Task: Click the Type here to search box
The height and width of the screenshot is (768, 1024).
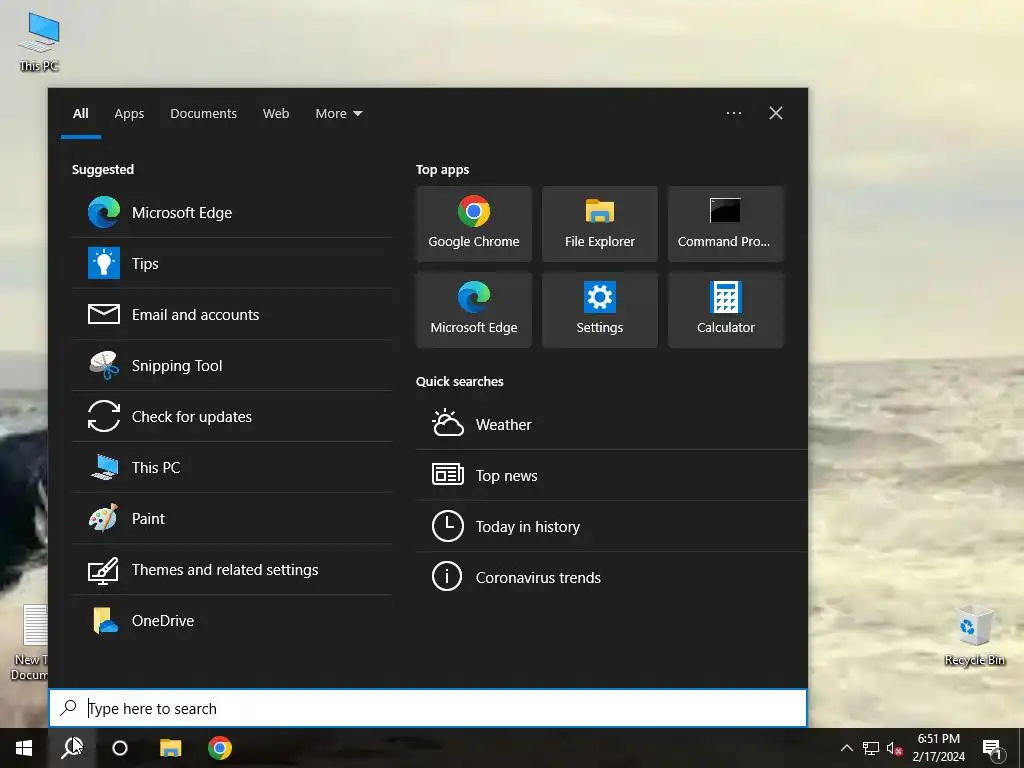Action: 428,708
